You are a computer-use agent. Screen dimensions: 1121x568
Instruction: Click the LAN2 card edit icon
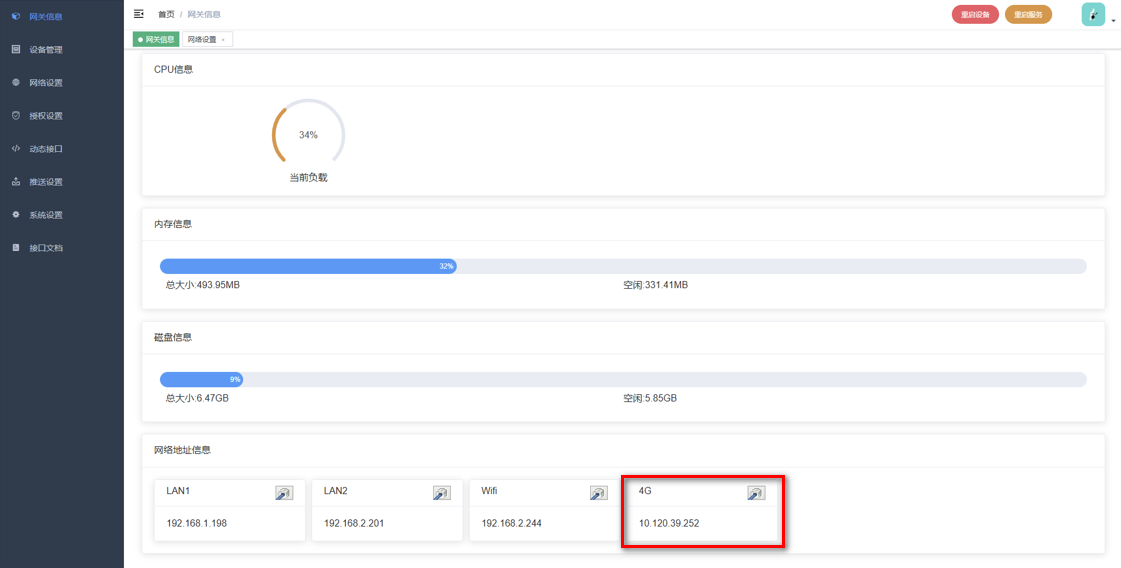[x=441, y=493]
